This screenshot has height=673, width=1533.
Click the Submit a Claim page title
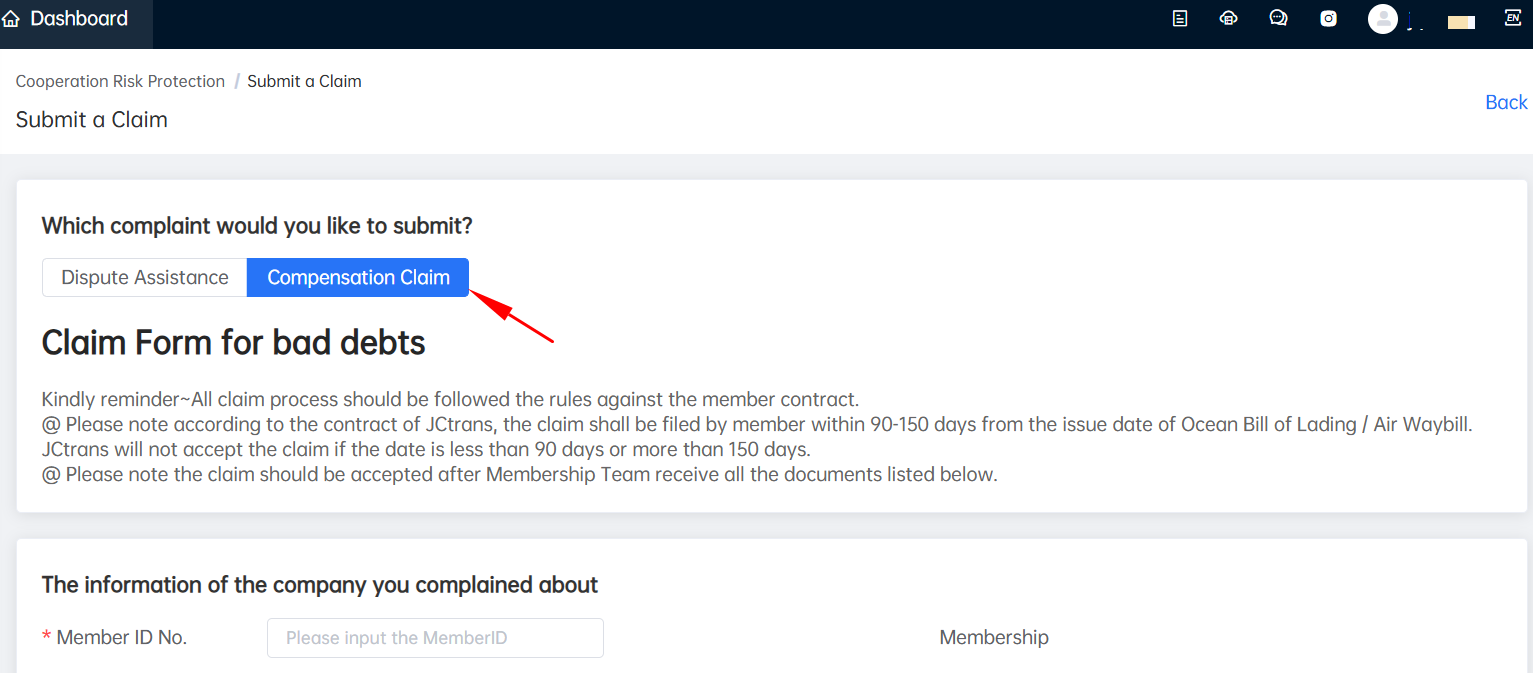[x=91, y=120]
